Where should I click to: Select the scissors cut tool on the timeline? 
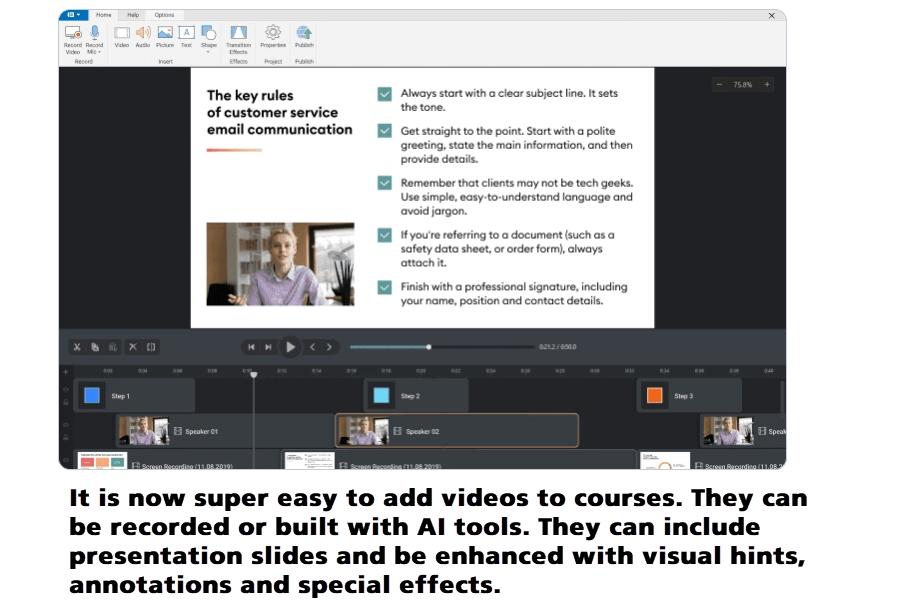[x=77, y=347]
